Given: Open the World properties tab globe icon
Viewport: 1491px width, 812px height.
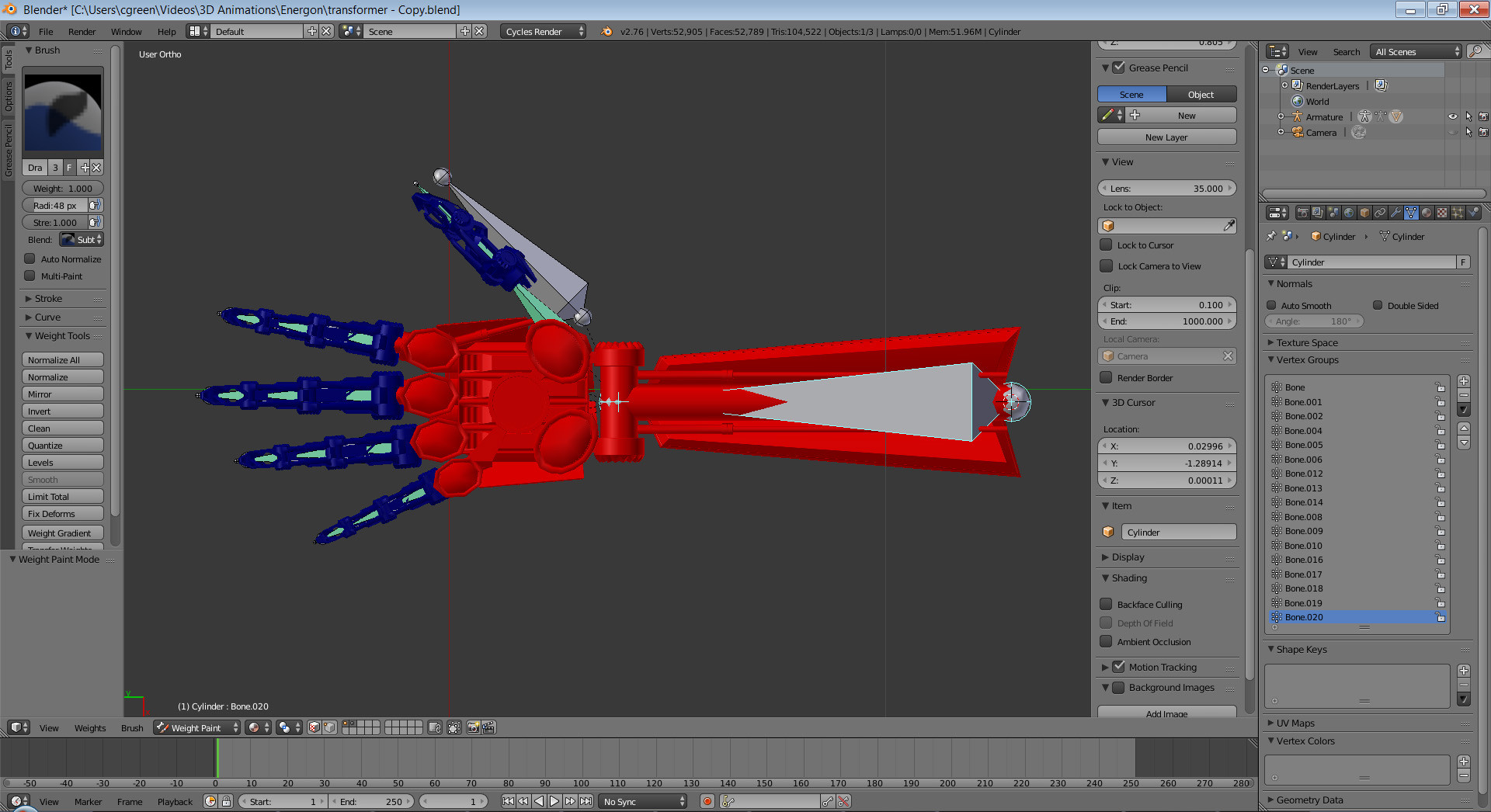Looking at the screenshot, I should point(1349,213).
